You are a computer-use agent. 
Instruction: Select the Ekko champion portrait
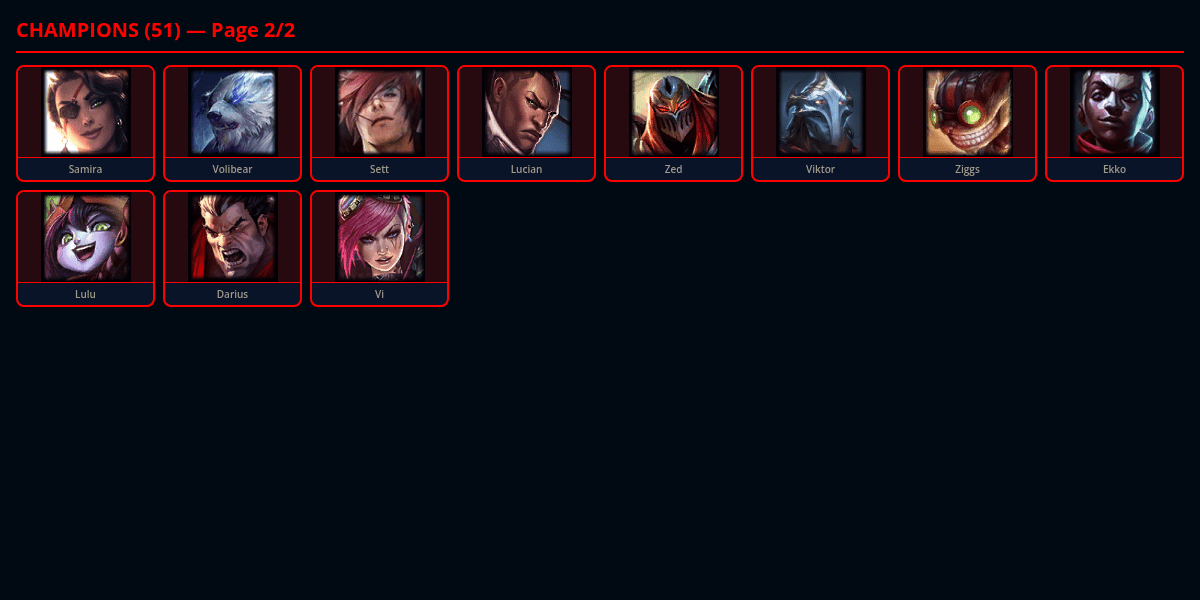(1114, 112)
